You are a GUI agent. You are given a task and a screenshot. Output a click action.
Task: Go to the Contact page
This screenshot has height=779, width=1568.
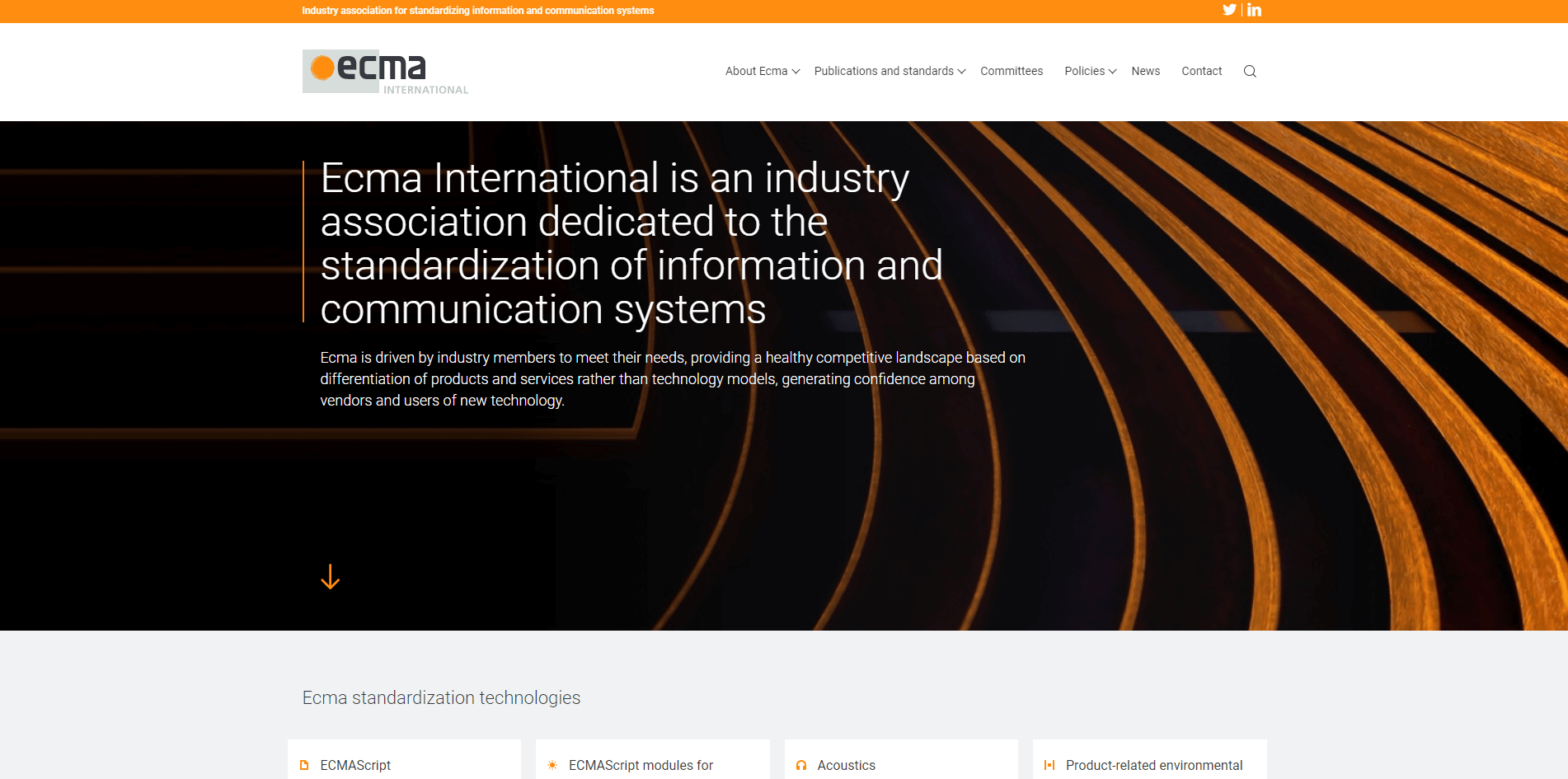click(x=1201, y=71)
